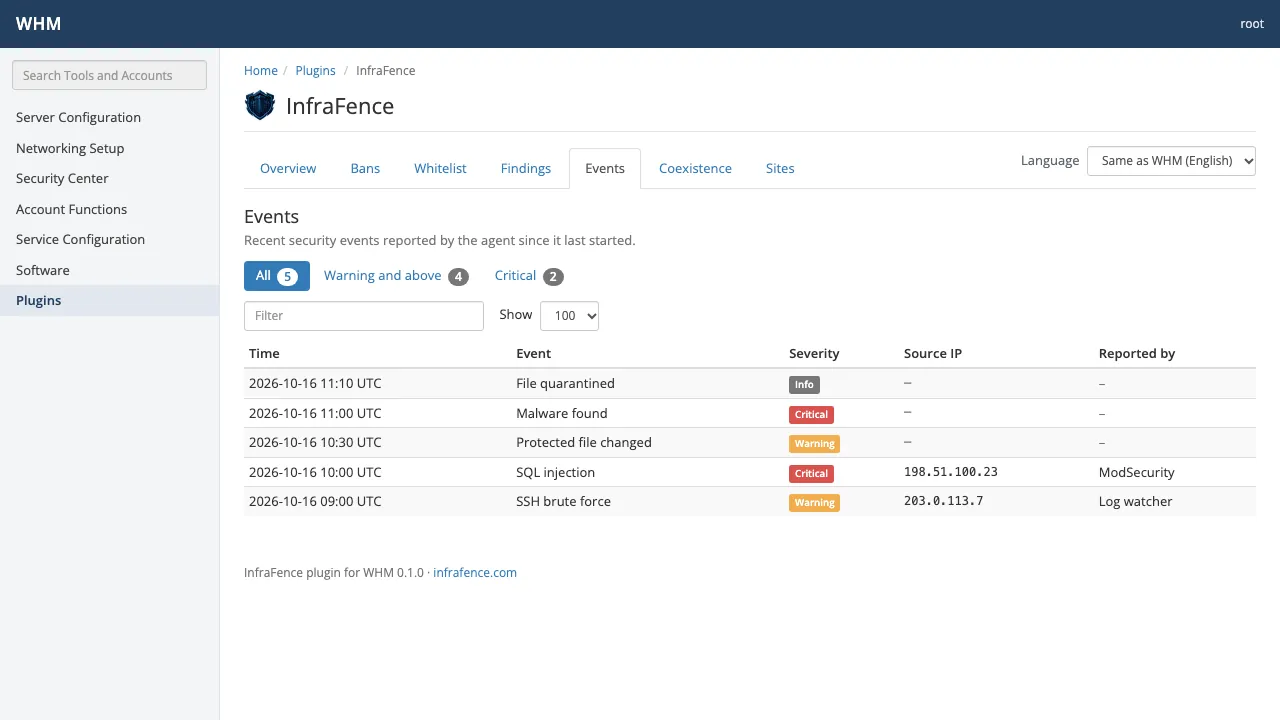Follow the Home breadcrumb link
The height and width of the screenshot is (720, 1280).
pyautogui.click(x=261, y=71)
